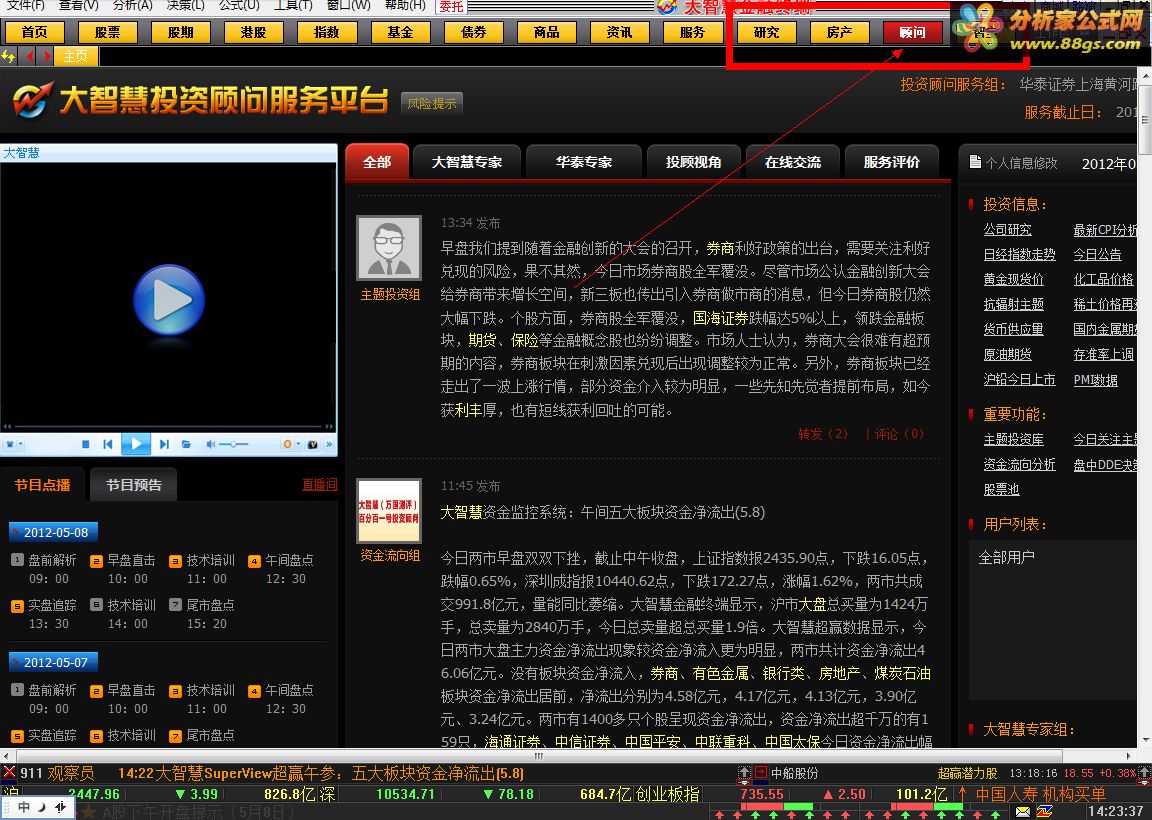This screenshot has width=1152, height=820.
Task: Open the 分析(A) menu
Action: pos(132,6)
